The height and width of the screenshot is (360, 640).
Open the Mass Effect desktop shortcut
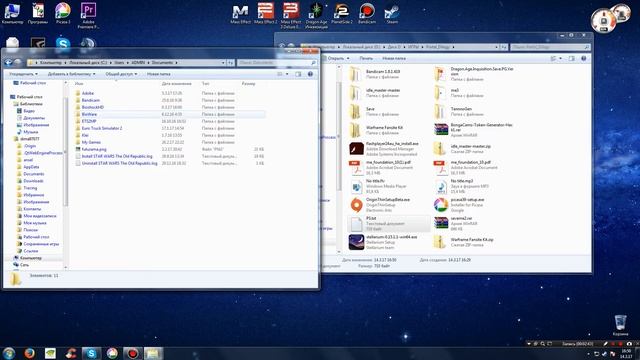(240, 14)
